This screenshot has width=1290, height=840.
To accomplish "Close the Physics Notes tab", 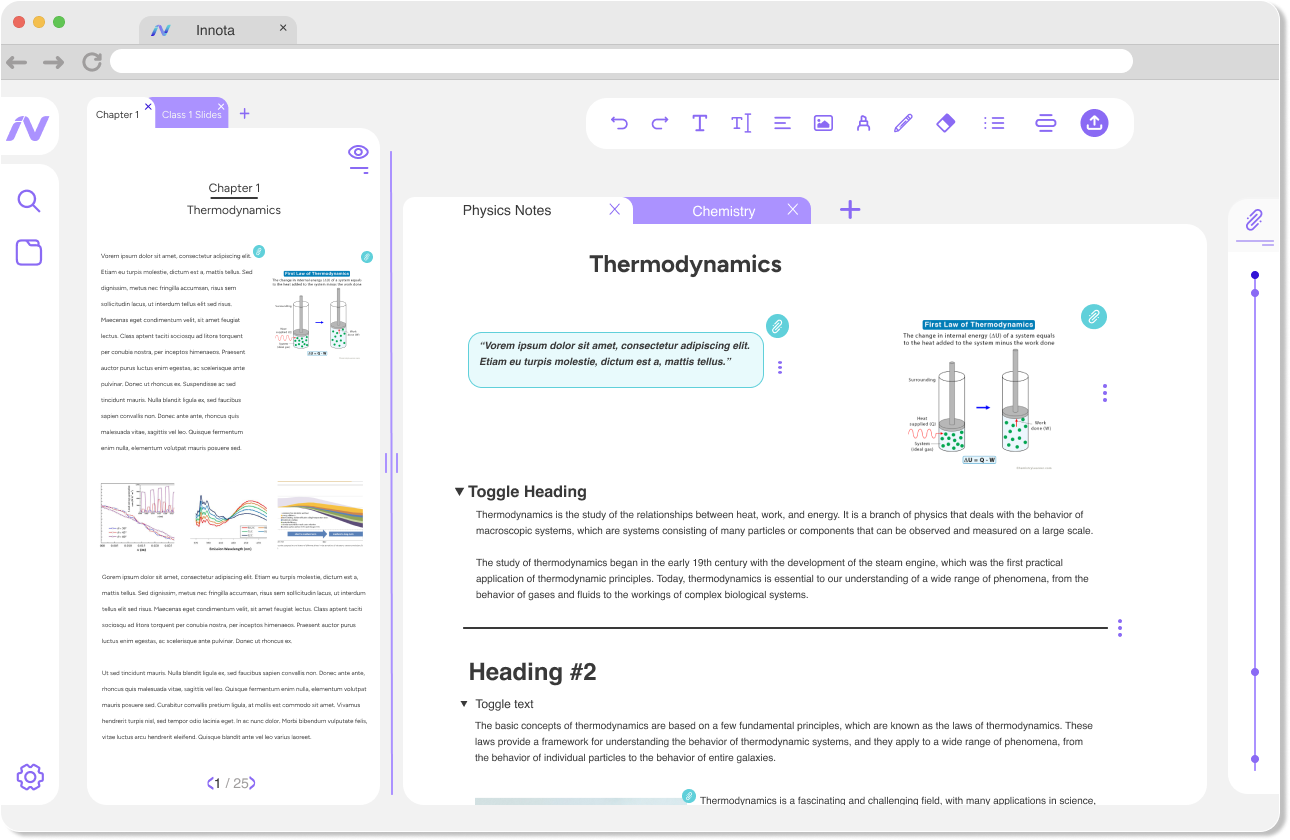I will coord(615,209).
